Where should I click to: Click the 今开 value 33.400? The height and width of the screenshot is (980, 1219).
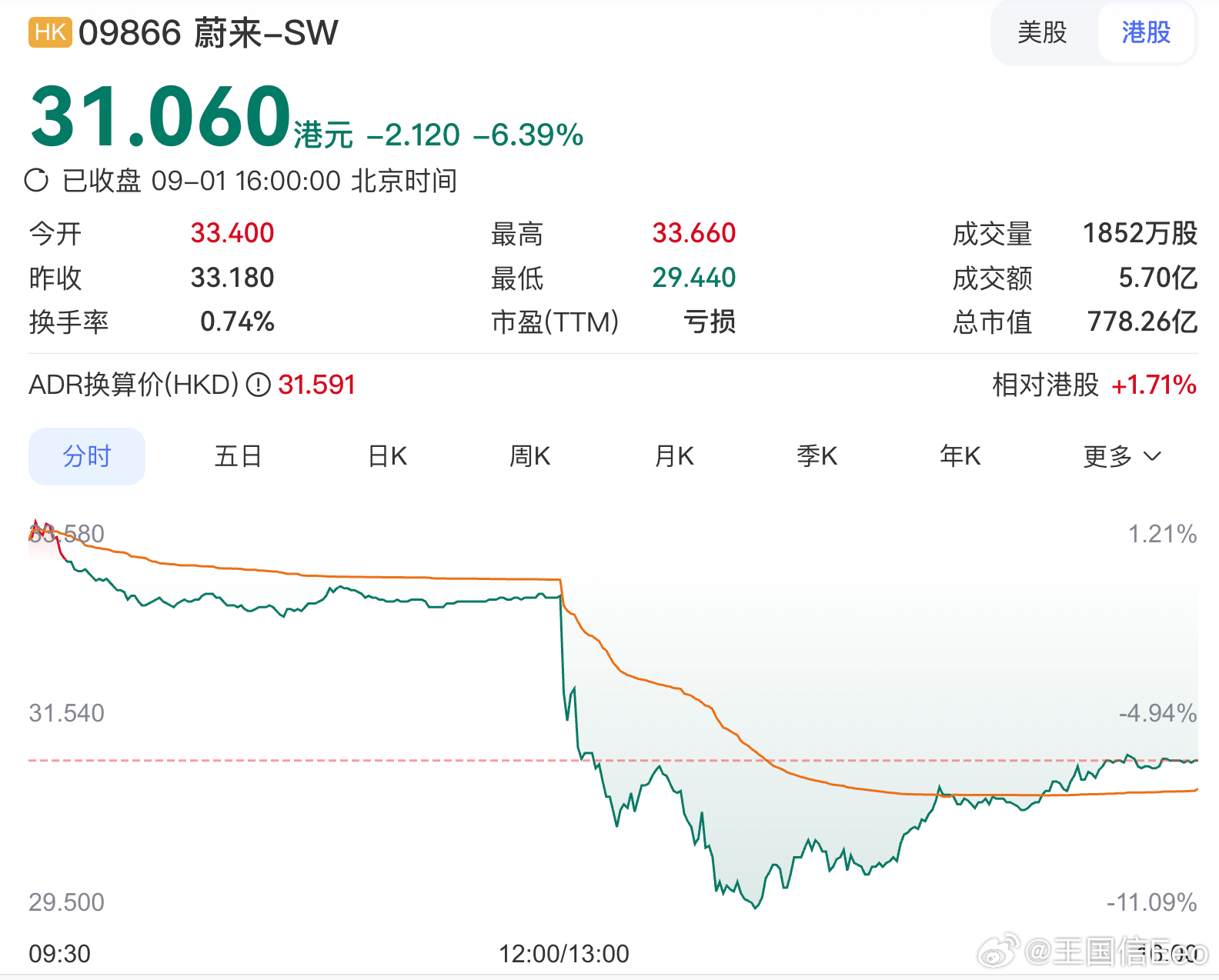pyautogui.click(x=232, y=233)
